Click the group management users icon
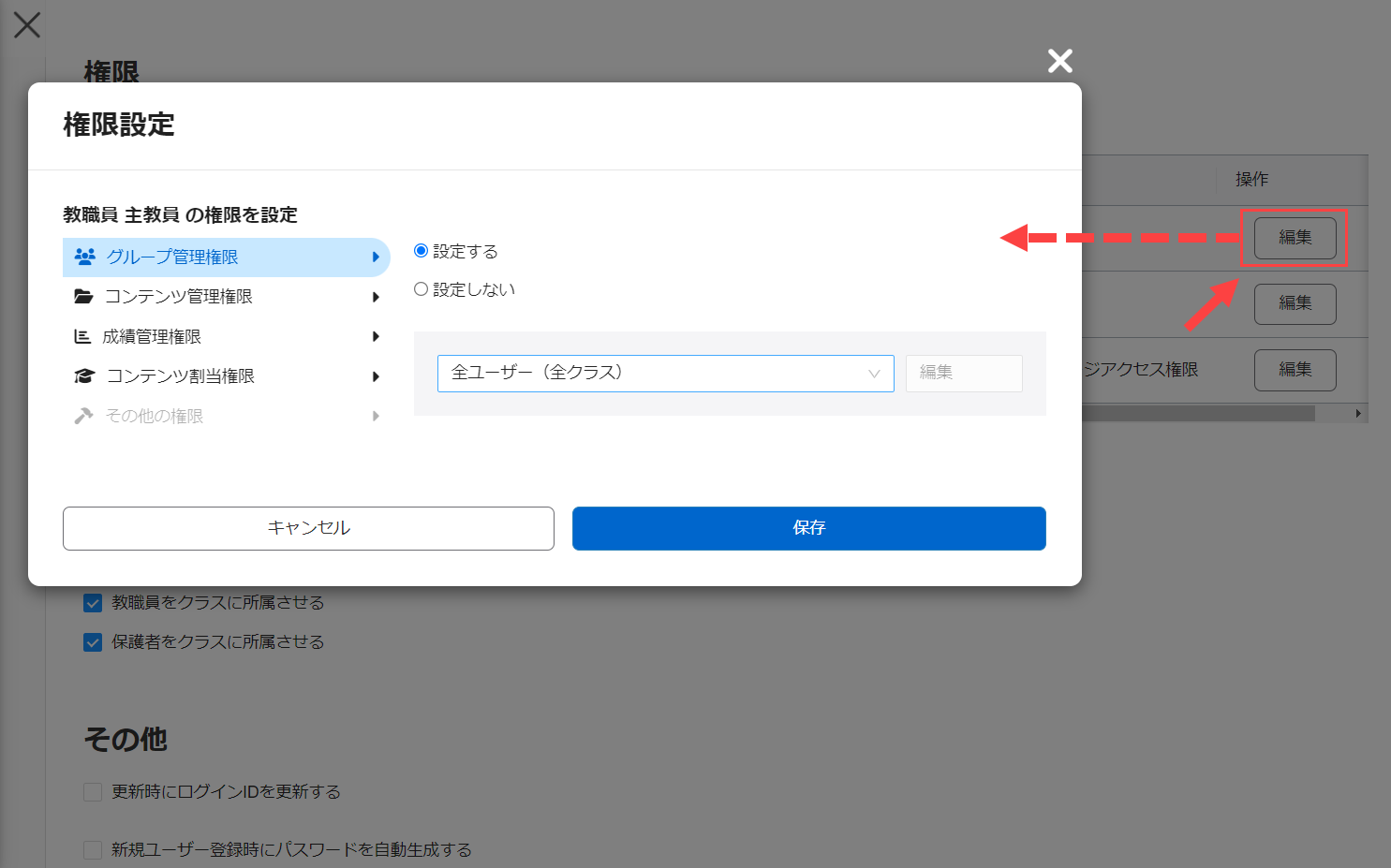The image size is (1391, 868). click(85, 257)
